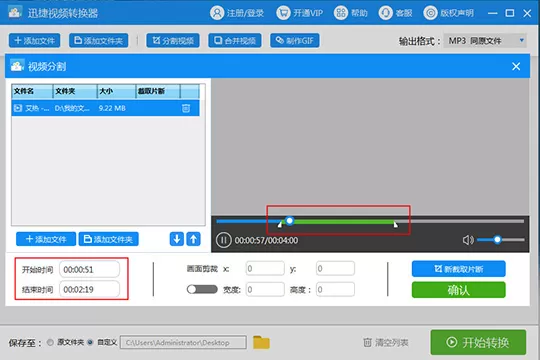Screen dimensions: 540x360
Task: Delete the file using the trash icon
Action: (186, 108)
